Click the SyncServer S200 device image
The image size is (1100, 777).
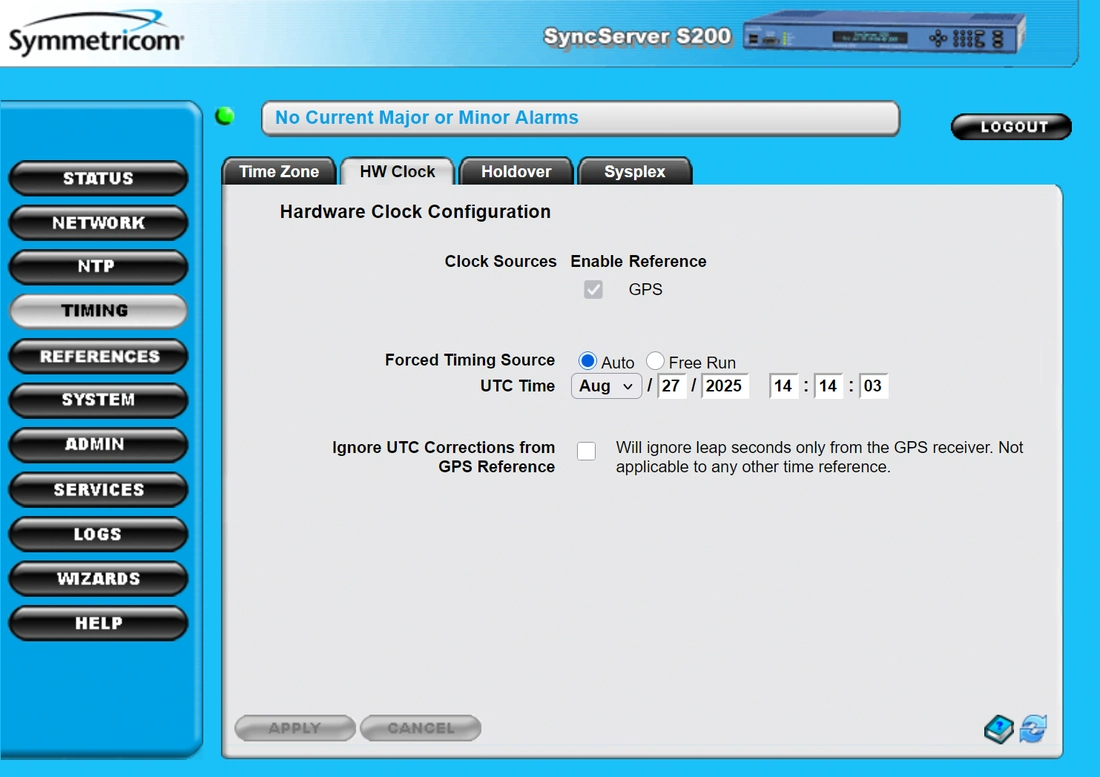point(884,33)
